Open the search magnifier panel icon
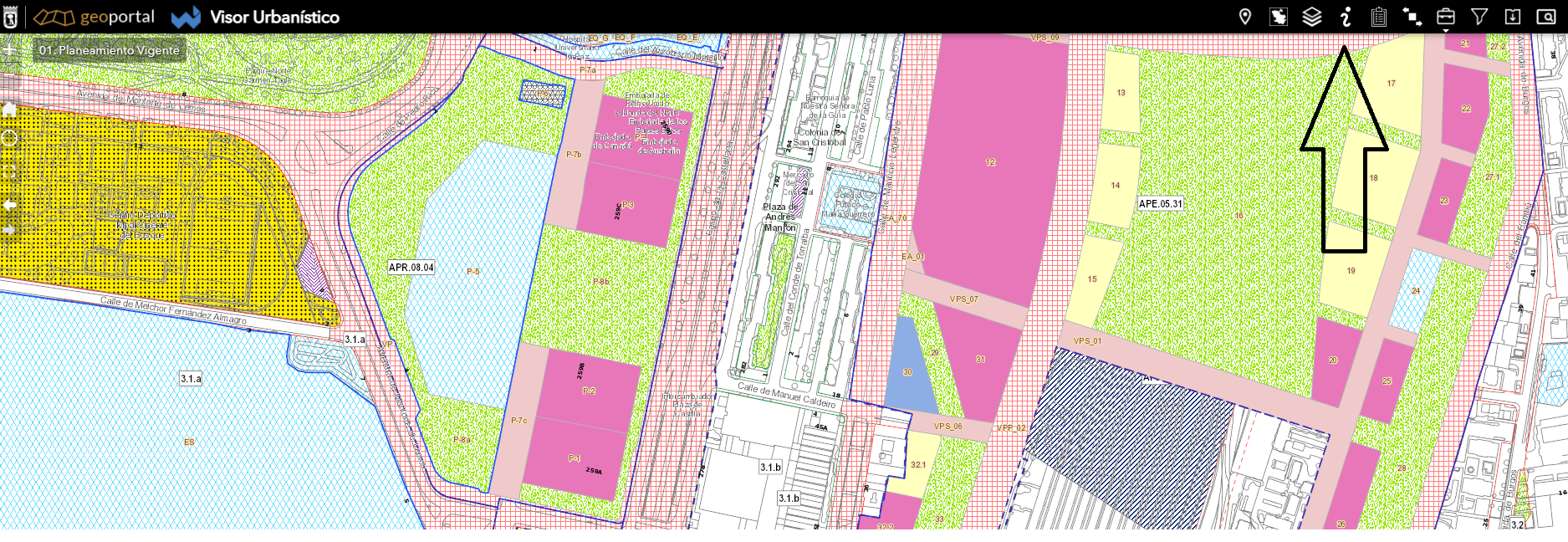The image size is (1568, 542). coord(1545,17)
